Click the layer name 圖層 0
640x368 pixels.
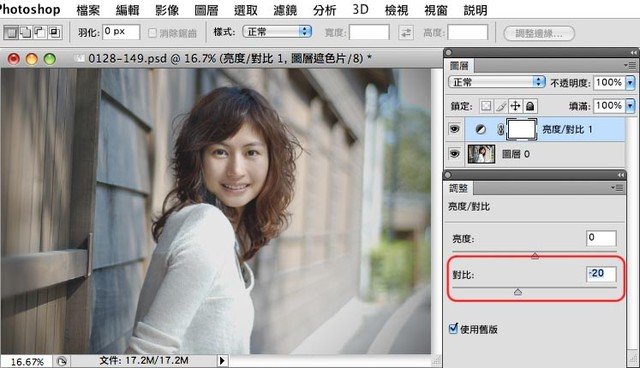tap(516, 154)
